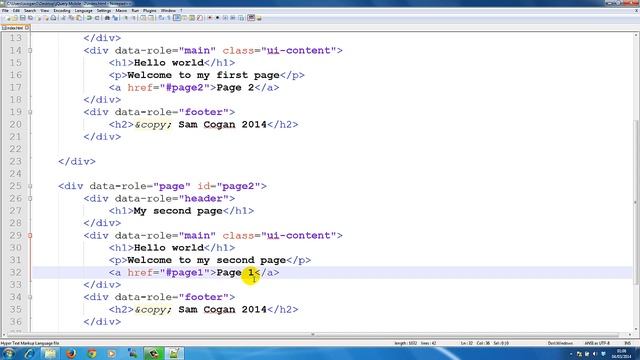This screenshot has width=640, height=360.
Task: Open the Plugins menu
Action: point(150,11)
